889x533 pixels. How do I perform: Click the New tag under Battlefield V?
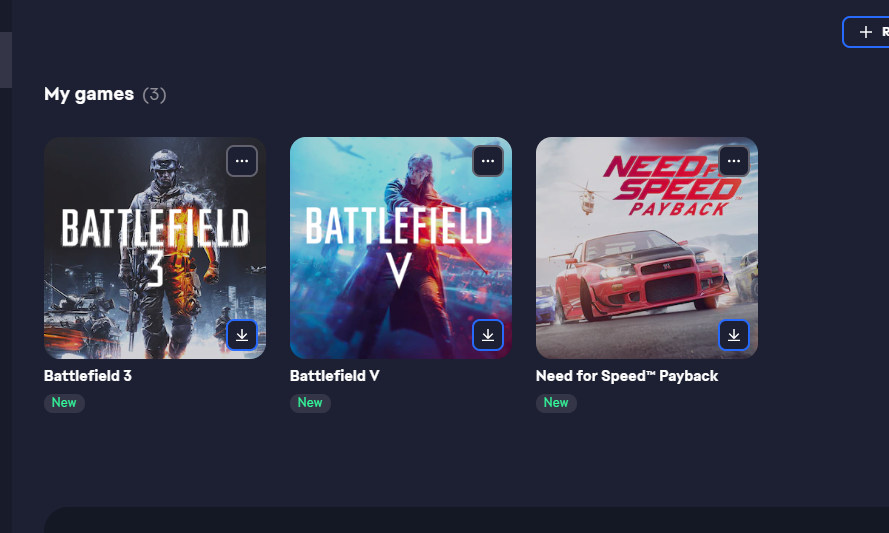click(x=310, y=403)
